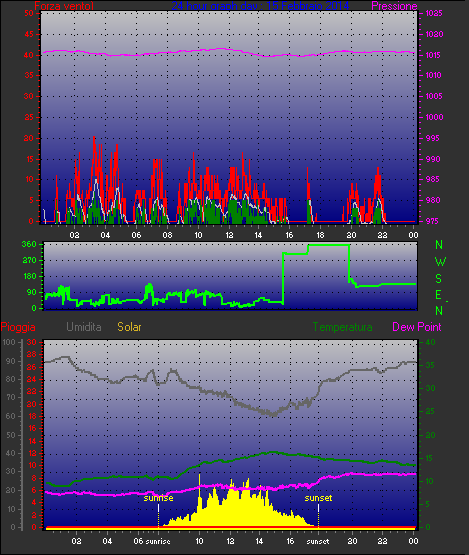Click the '06 sunrise' label on bottom axis
The width and height of the screenshot is (469, 555).
coord(152,541)
